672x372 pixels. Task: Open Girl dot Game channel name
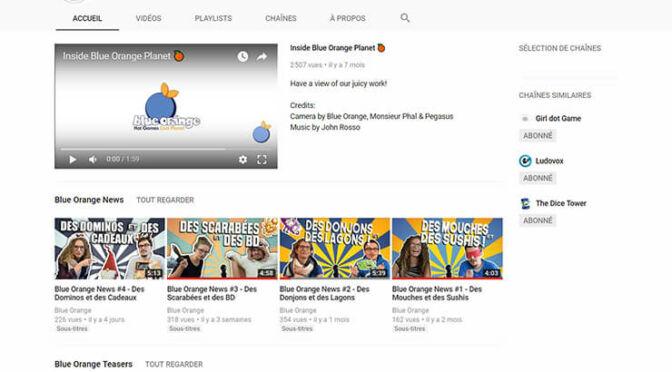pyautogui.click(x=558, y=119)
